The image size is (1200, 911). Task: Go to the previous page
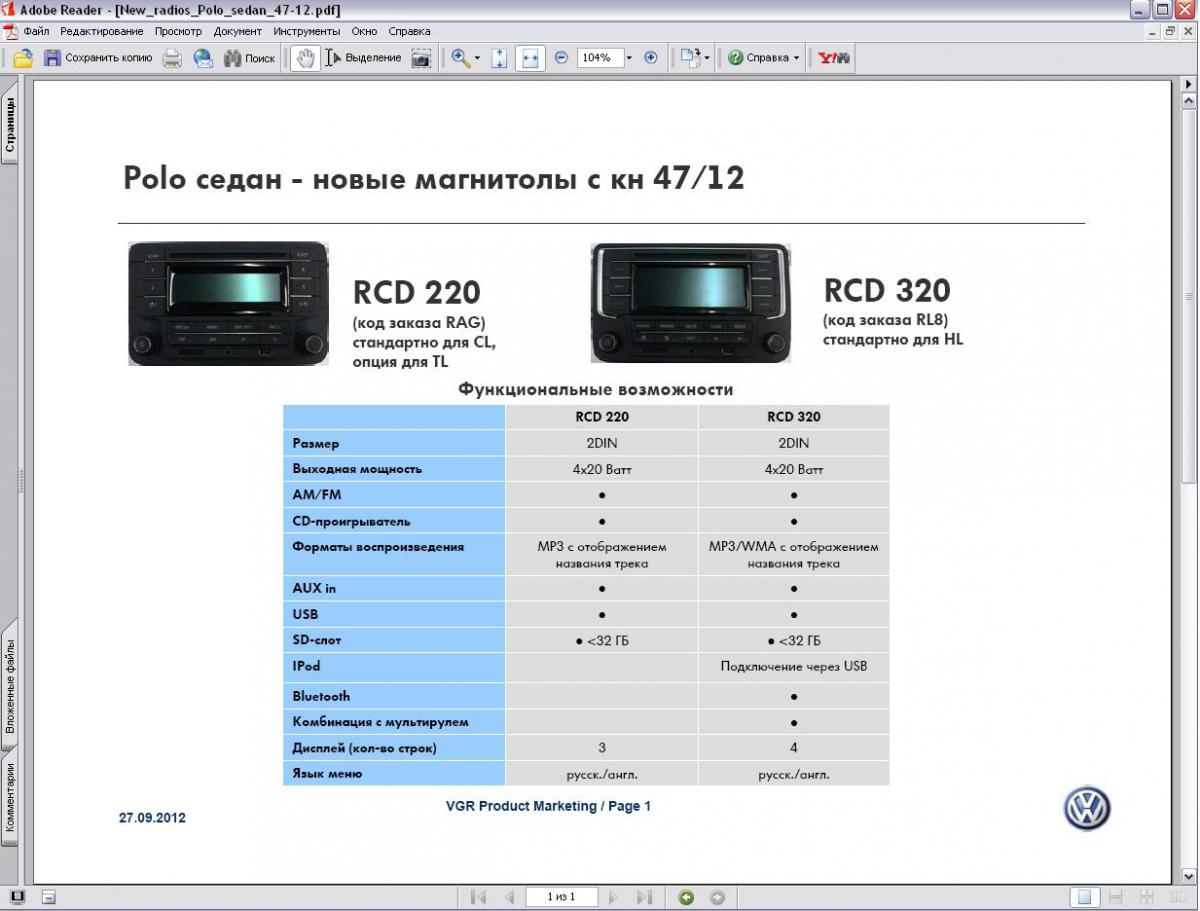(x=509, y=897)
